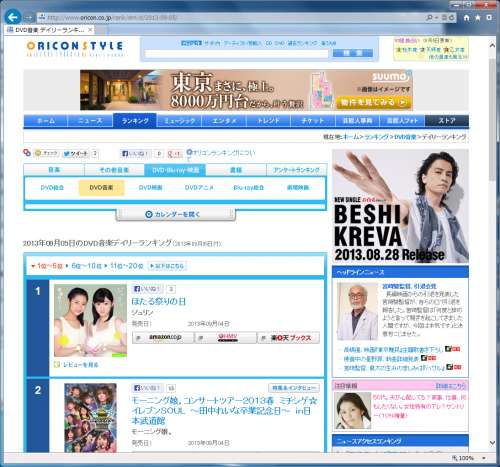
Task: Open the ほたる祭りの日 title link
Action: [x=159, y=301]
